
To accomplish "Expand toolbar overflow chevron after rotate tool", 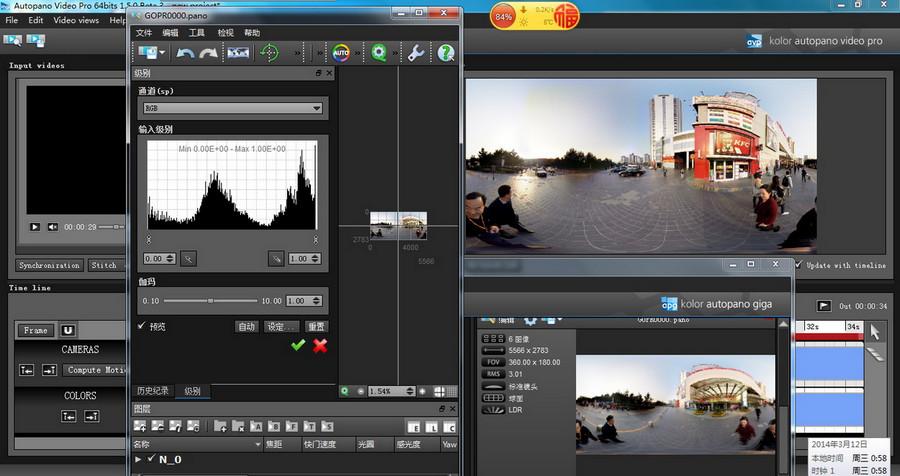I will point(297,53).
